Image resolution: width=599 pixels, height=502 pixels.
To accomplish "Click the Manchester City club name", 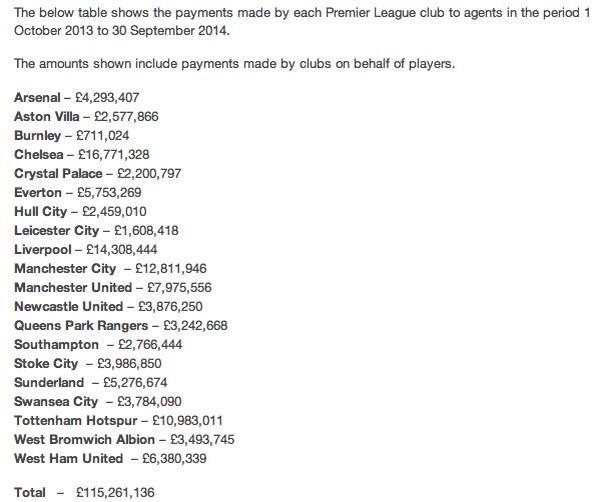I will 65,269.
